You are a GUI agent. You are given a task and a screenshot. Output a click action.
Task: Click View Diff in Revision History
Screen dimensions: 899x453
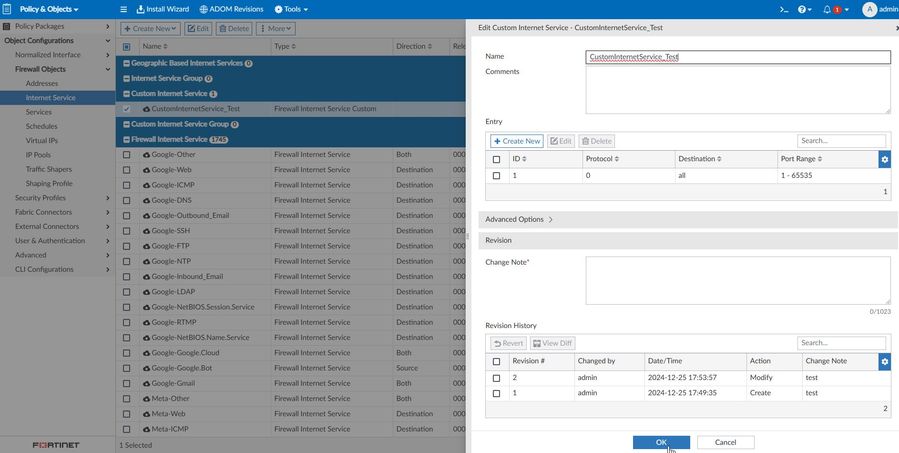552,343
